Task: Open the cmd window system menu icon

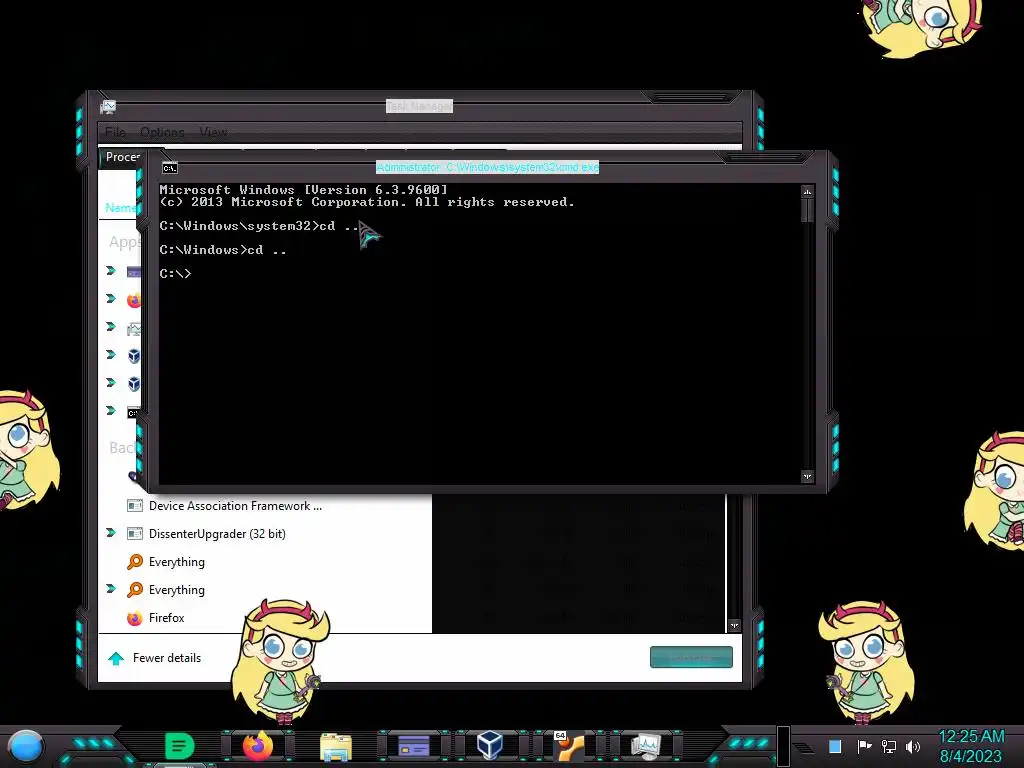Action: pos(170,168)
